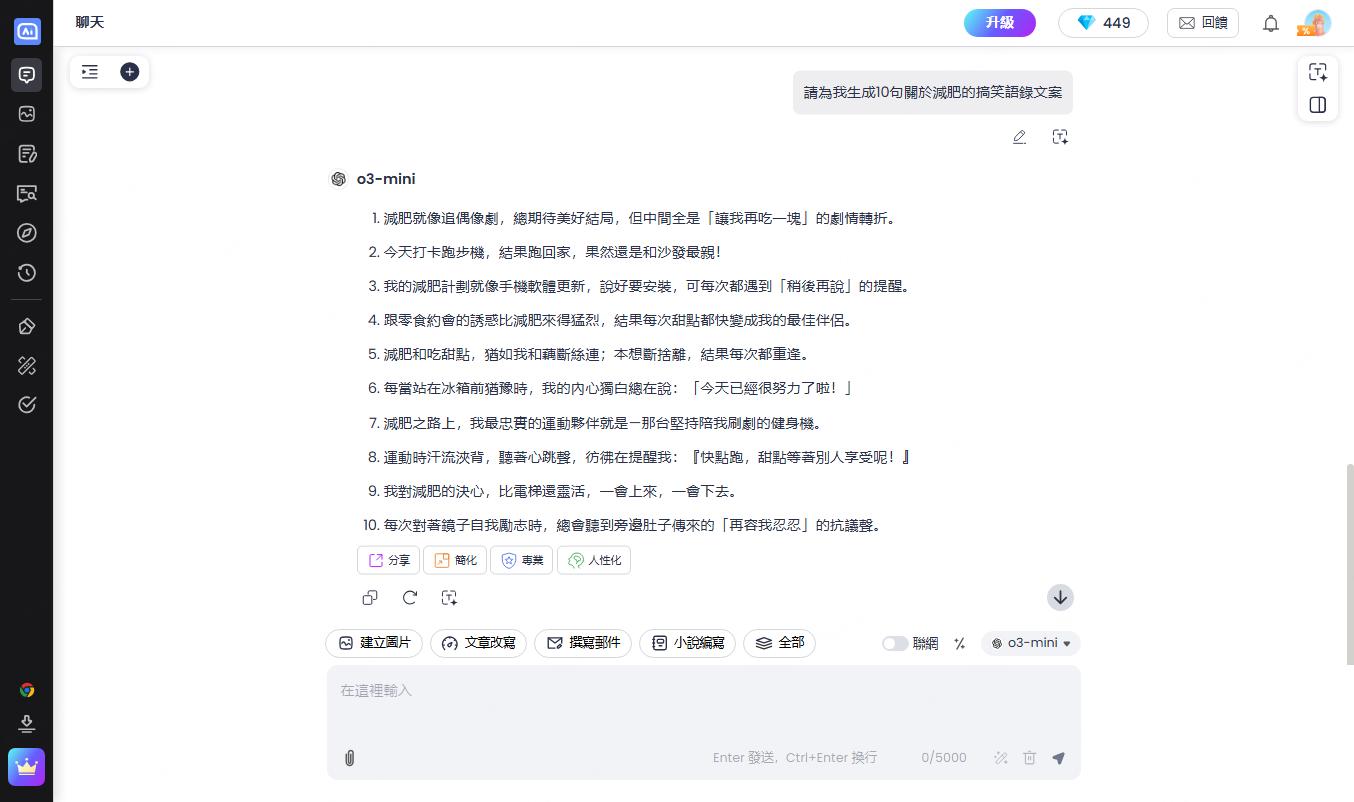Viewport: 1354px width, 802px height.
Task: Jump to bottom with down arrow button
Action: [1060, 598]
